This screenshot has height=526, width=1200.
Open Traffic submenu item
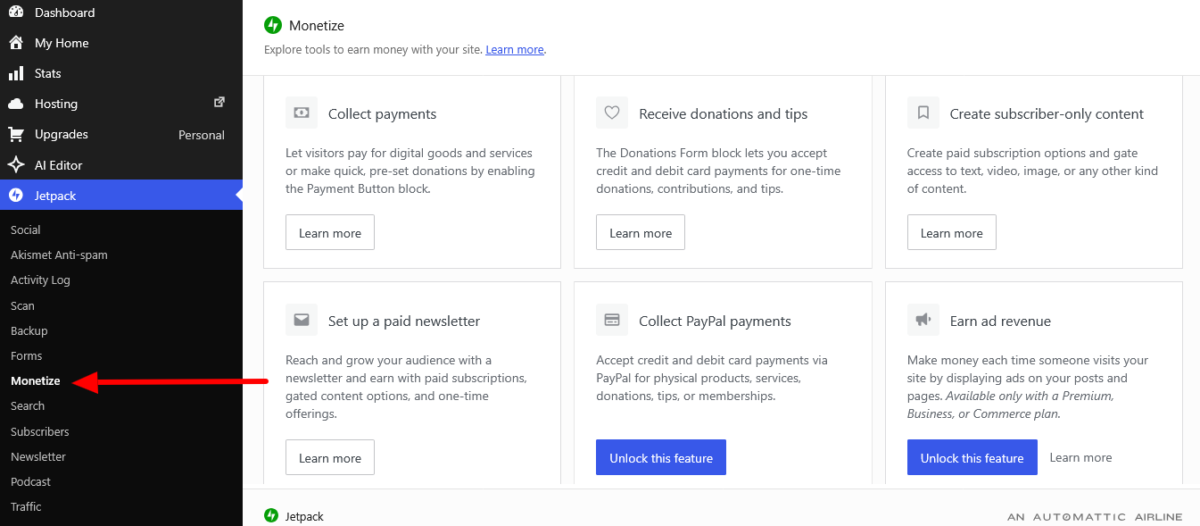coord(26,507)
